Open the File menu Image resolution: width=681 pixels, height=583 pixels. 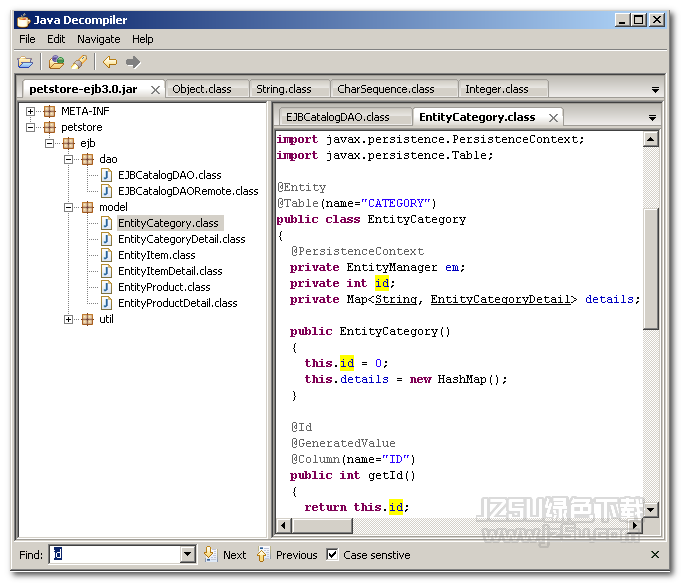tap(27, 39)
